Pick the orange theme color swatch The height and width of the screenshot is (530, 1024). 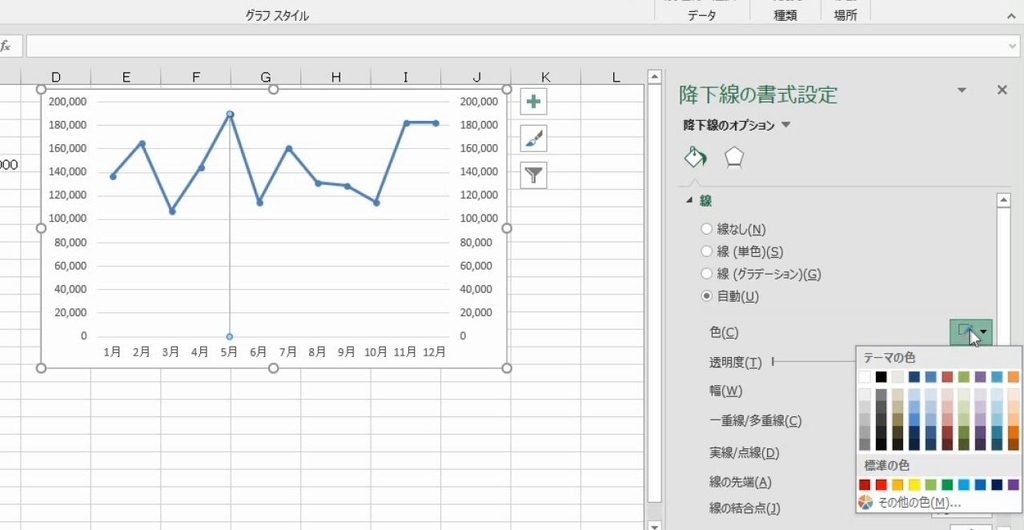coord(1014,377)
